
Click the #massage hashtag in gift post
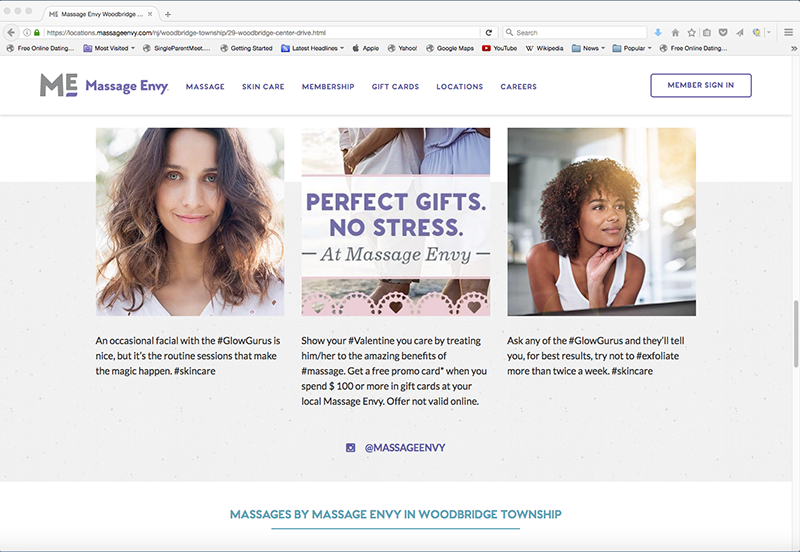point(323,371)
